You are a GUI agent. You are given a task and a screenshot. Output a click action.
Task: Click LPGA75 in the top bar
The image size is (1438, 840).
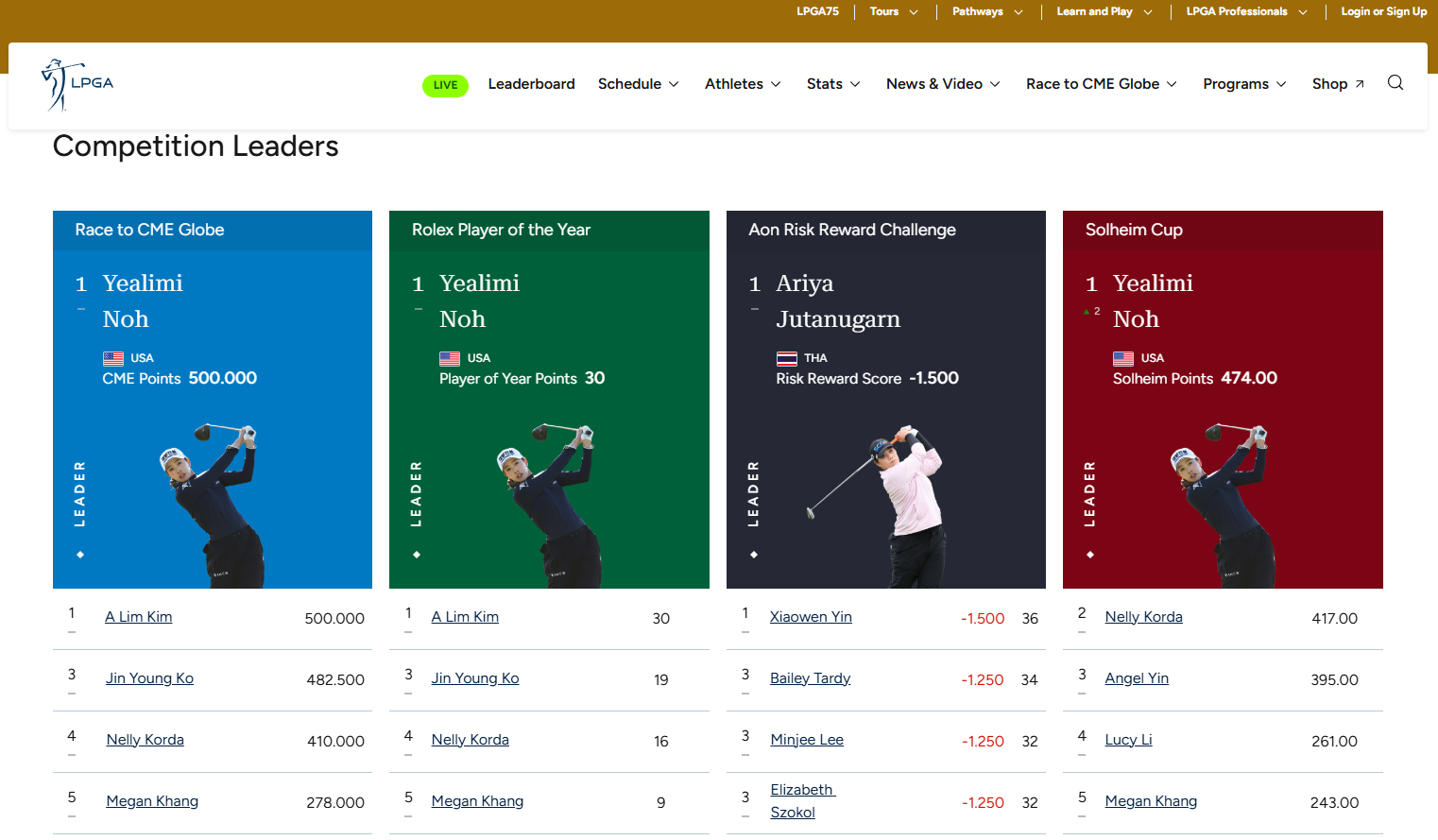[817, 11]
